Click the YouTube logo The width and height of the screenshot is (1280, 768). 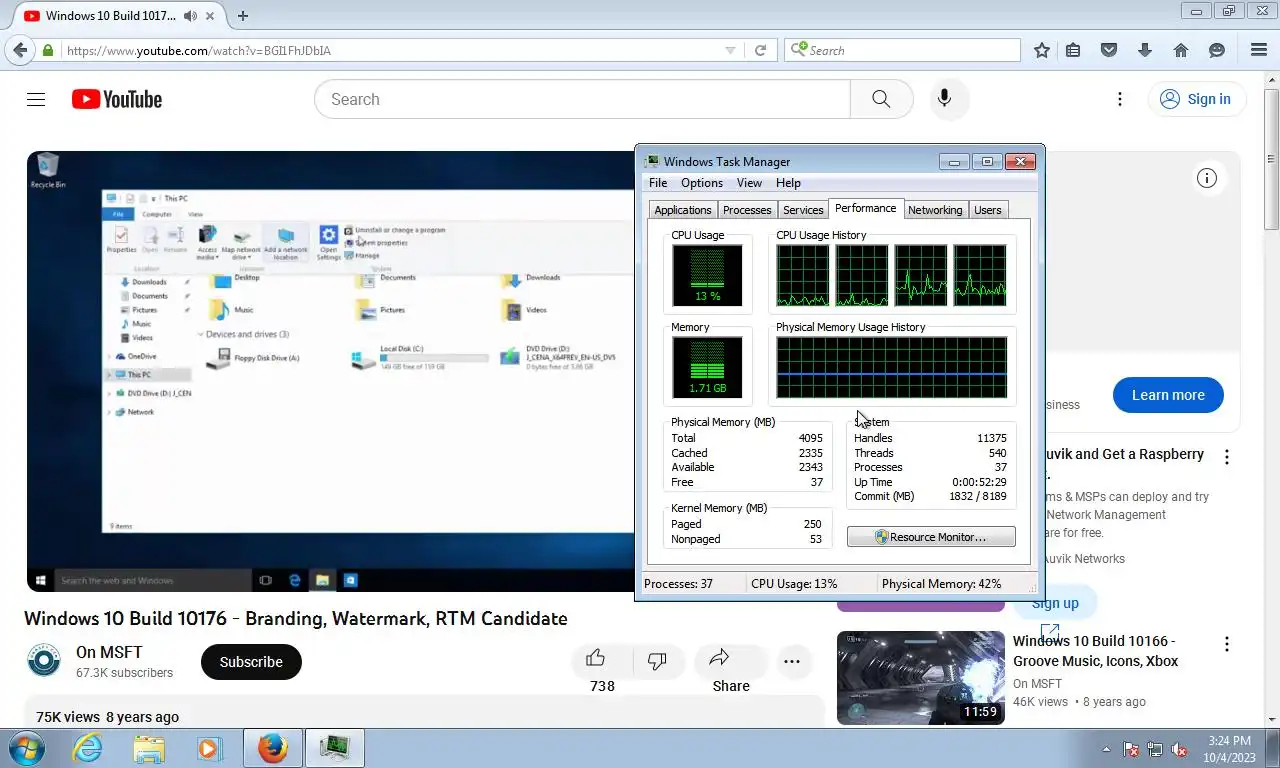(x=117, y=99)
